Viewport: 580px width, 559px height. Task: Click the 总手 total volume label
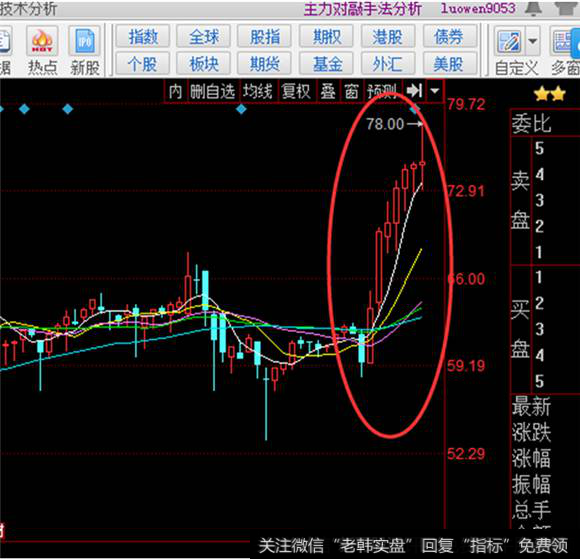click(531, 510)
